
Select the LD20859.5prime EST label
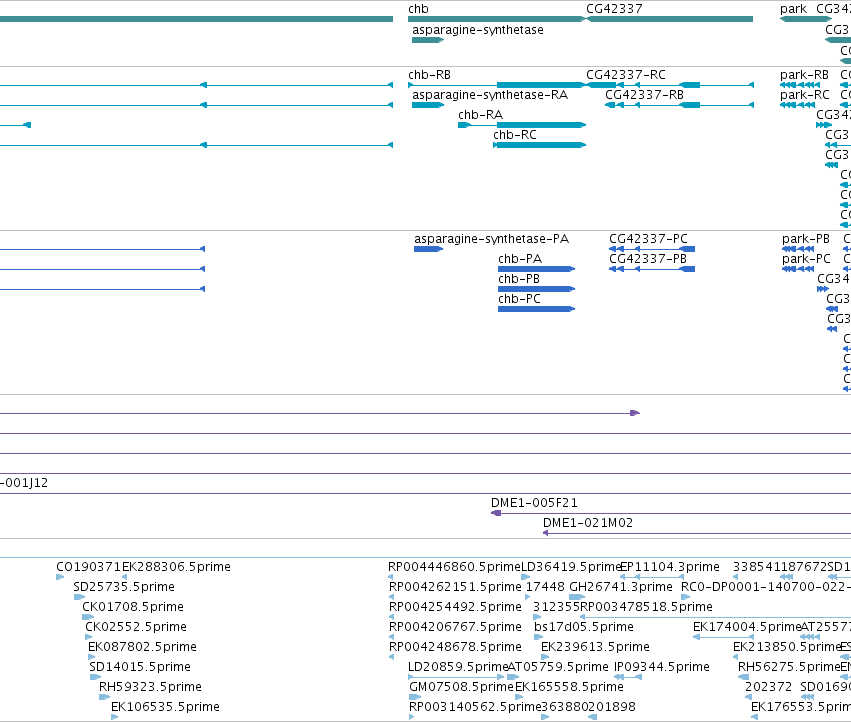click(x=458, y=667)
